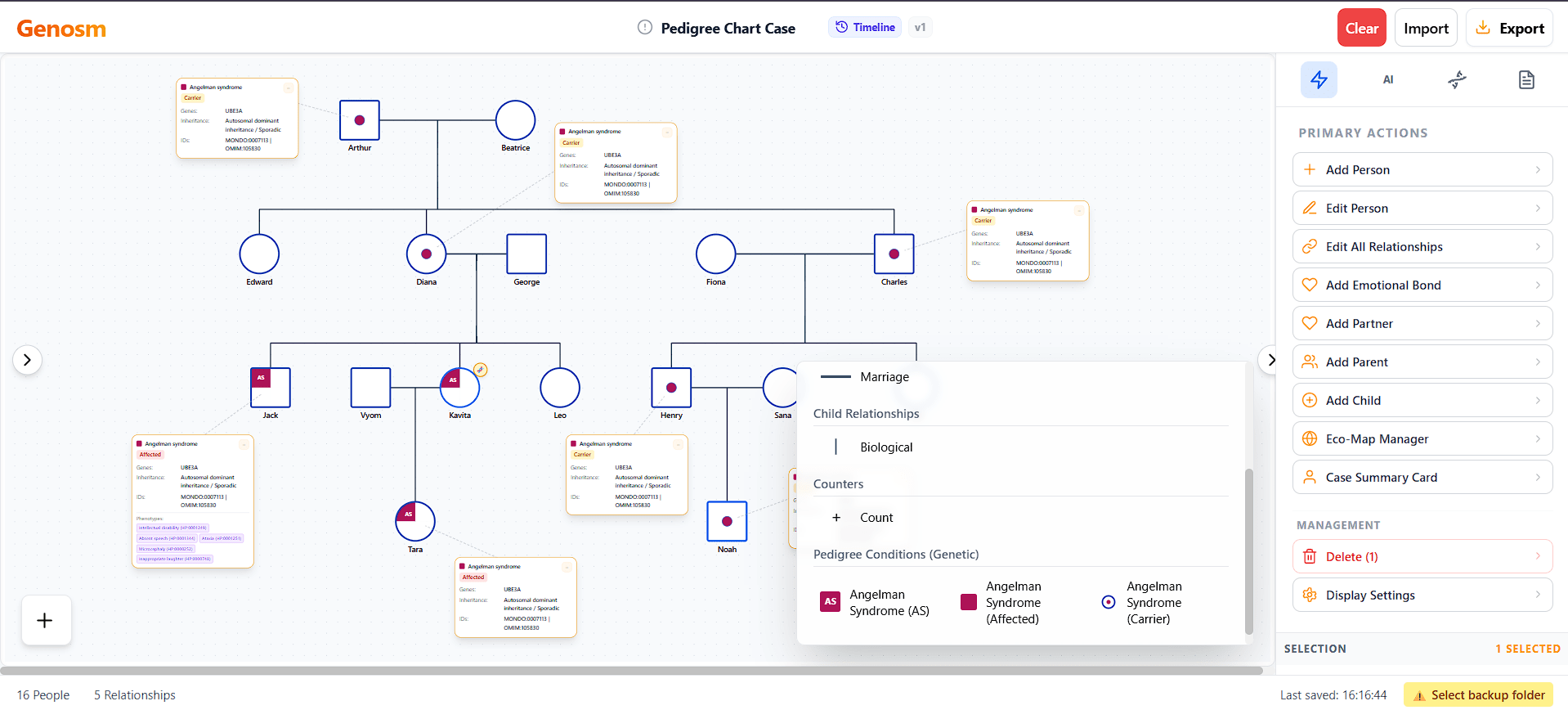Open the genetics DNA tab

pos(1457,79)
